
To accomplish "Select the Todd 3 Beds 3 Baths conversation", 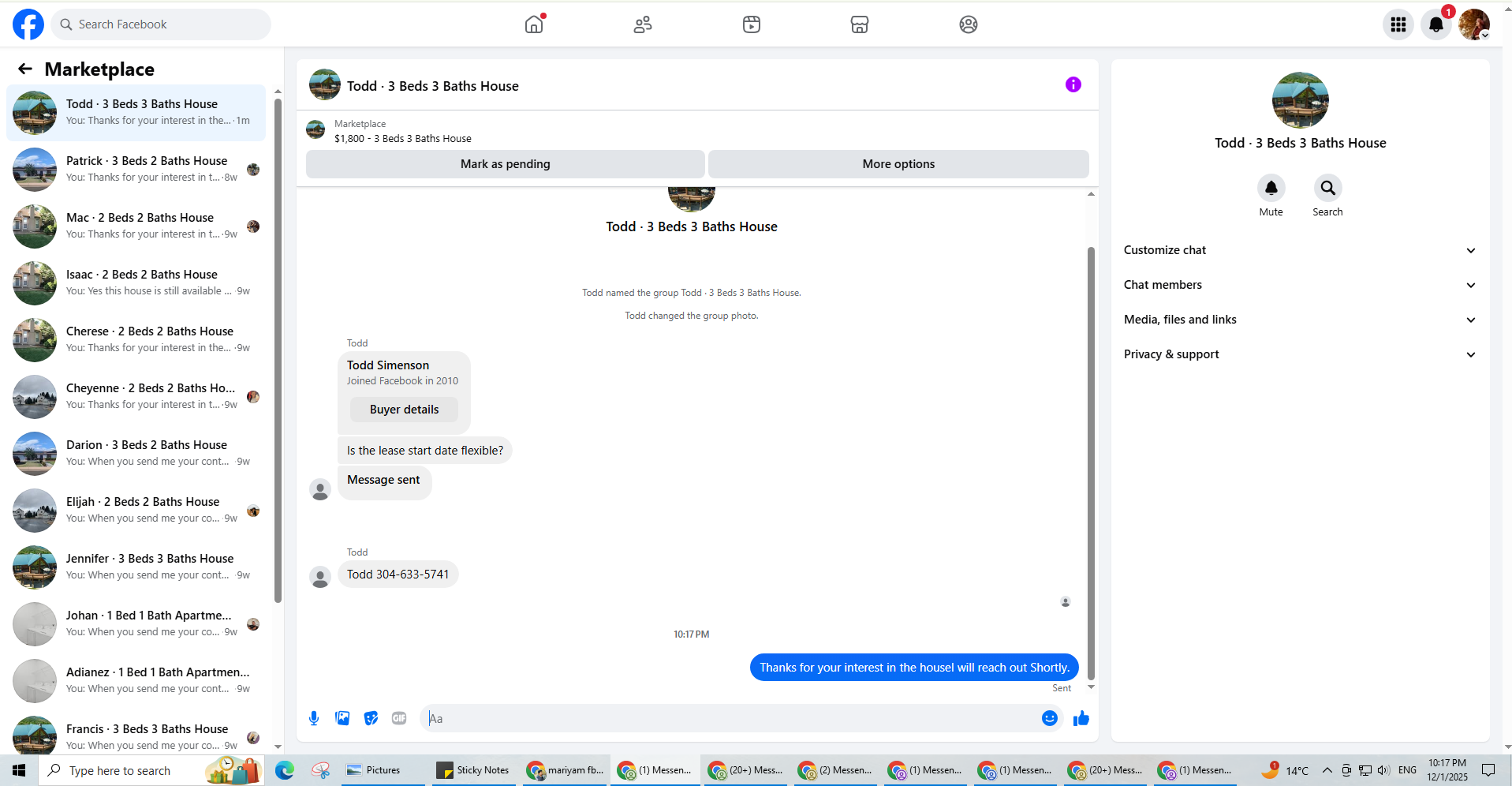I will pos(136,113).
